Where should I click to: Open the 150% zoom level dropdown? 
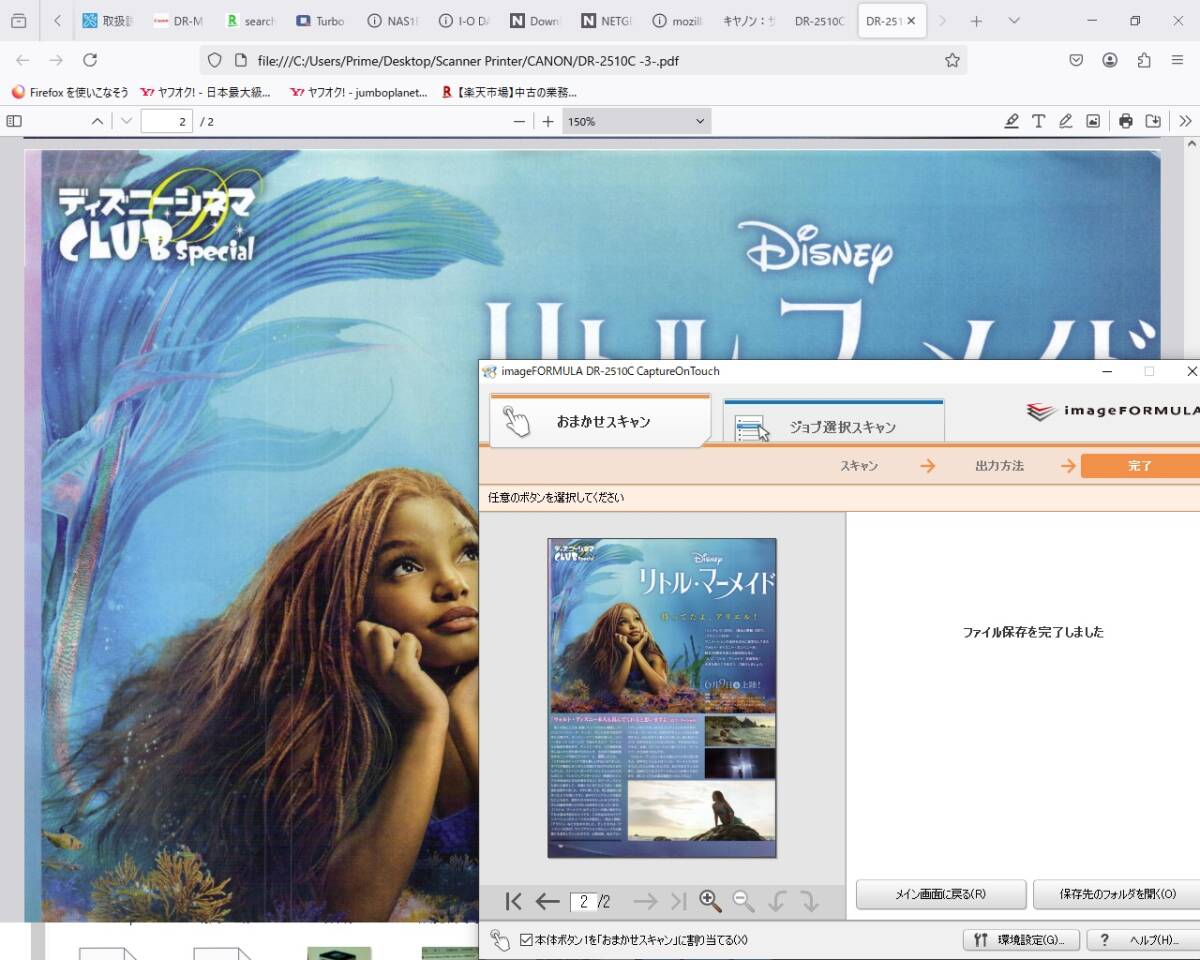pyautogui.click(x=637, y=121)
